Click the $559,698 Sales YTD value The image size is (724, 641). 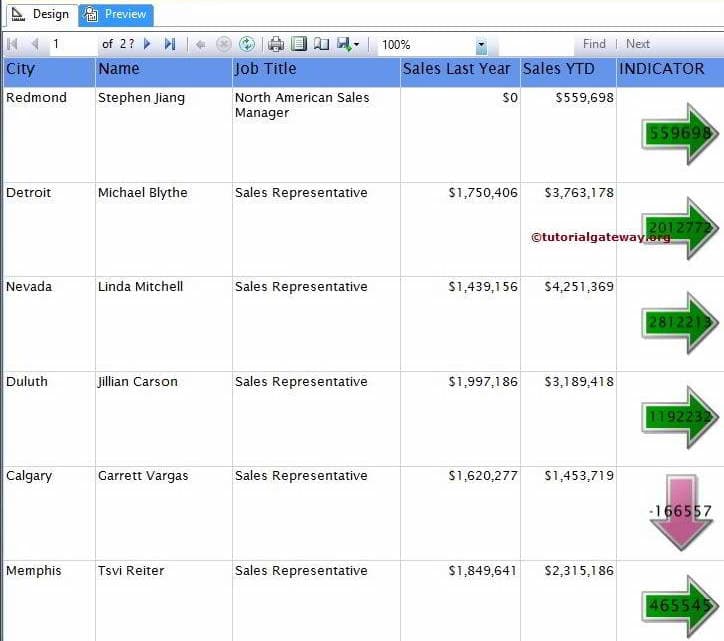(585, 97)
